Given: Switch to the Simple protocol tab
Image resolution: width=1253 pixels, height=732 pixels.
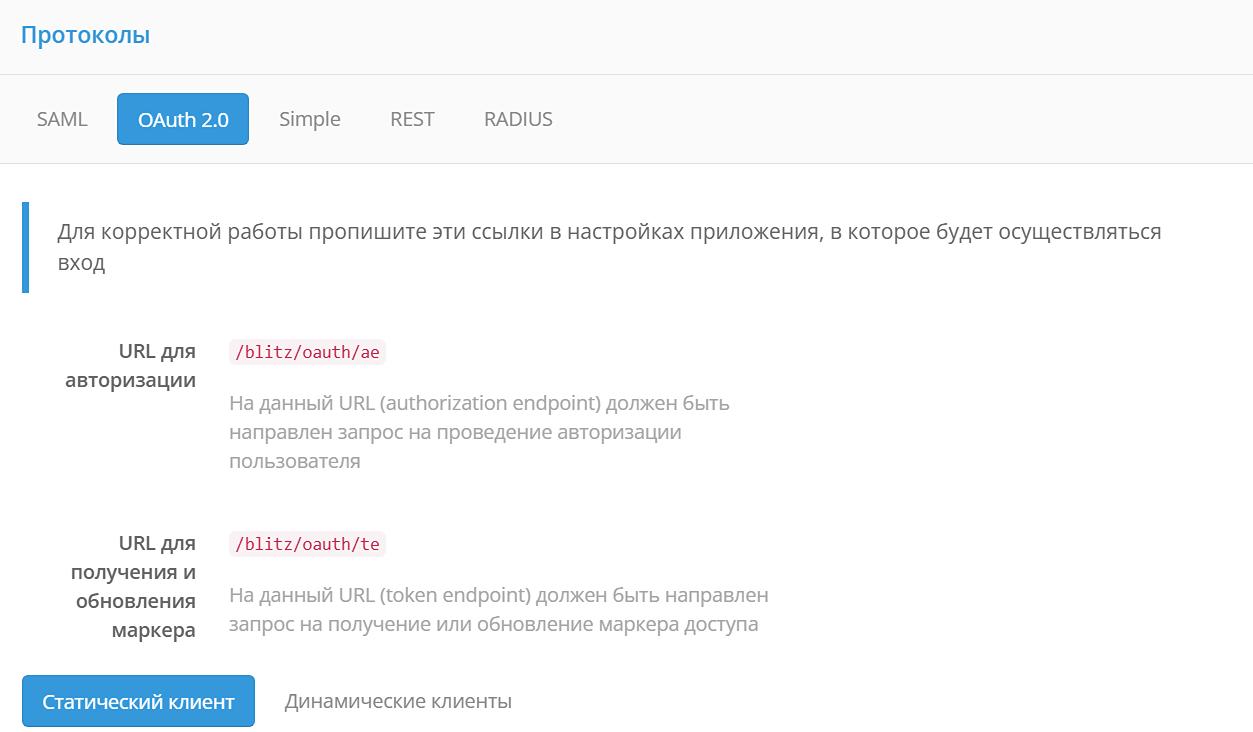Looking at the screenshot, I should point(309,119).
